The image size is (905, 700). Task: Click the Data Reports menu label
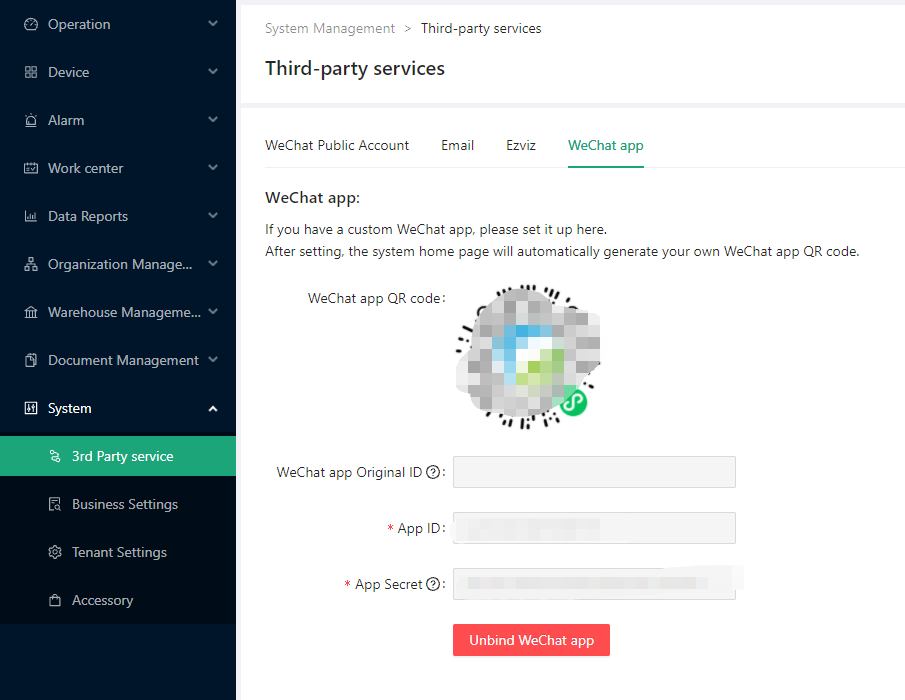[88, 216]
